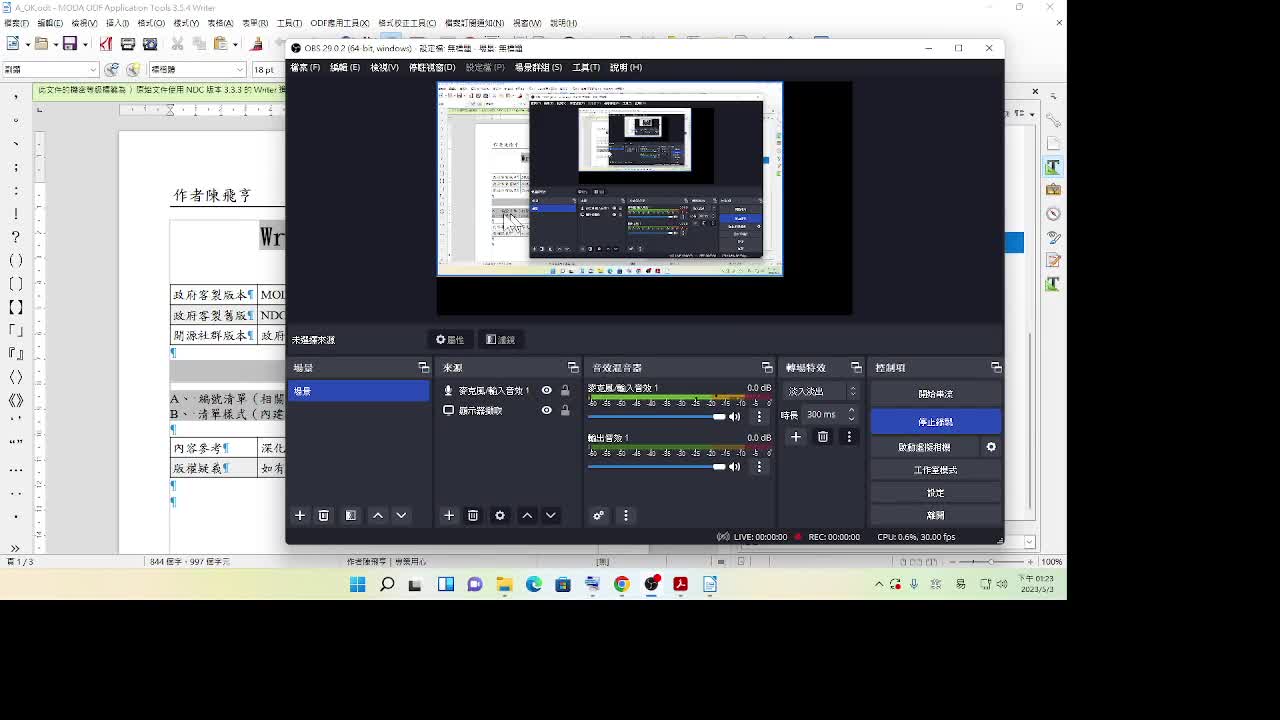Open OBS Docks menu
1280x720 pixels.
tap(432, 67)
